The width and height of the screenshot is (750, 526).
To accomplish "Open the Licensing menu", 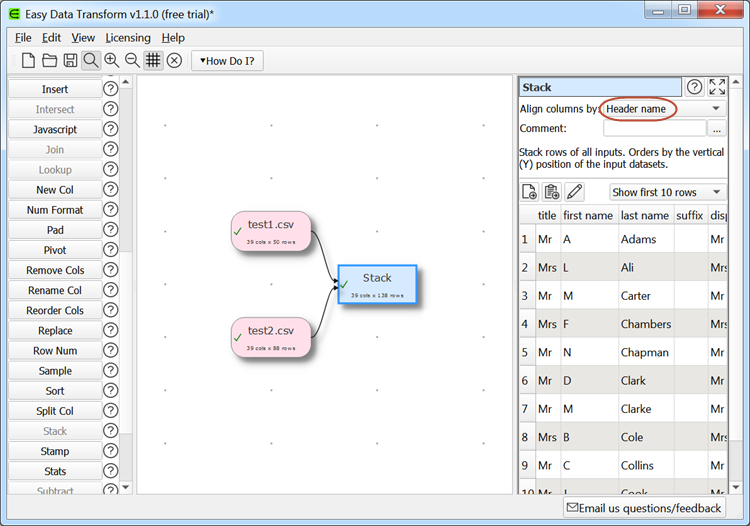I will click(128, 37).
